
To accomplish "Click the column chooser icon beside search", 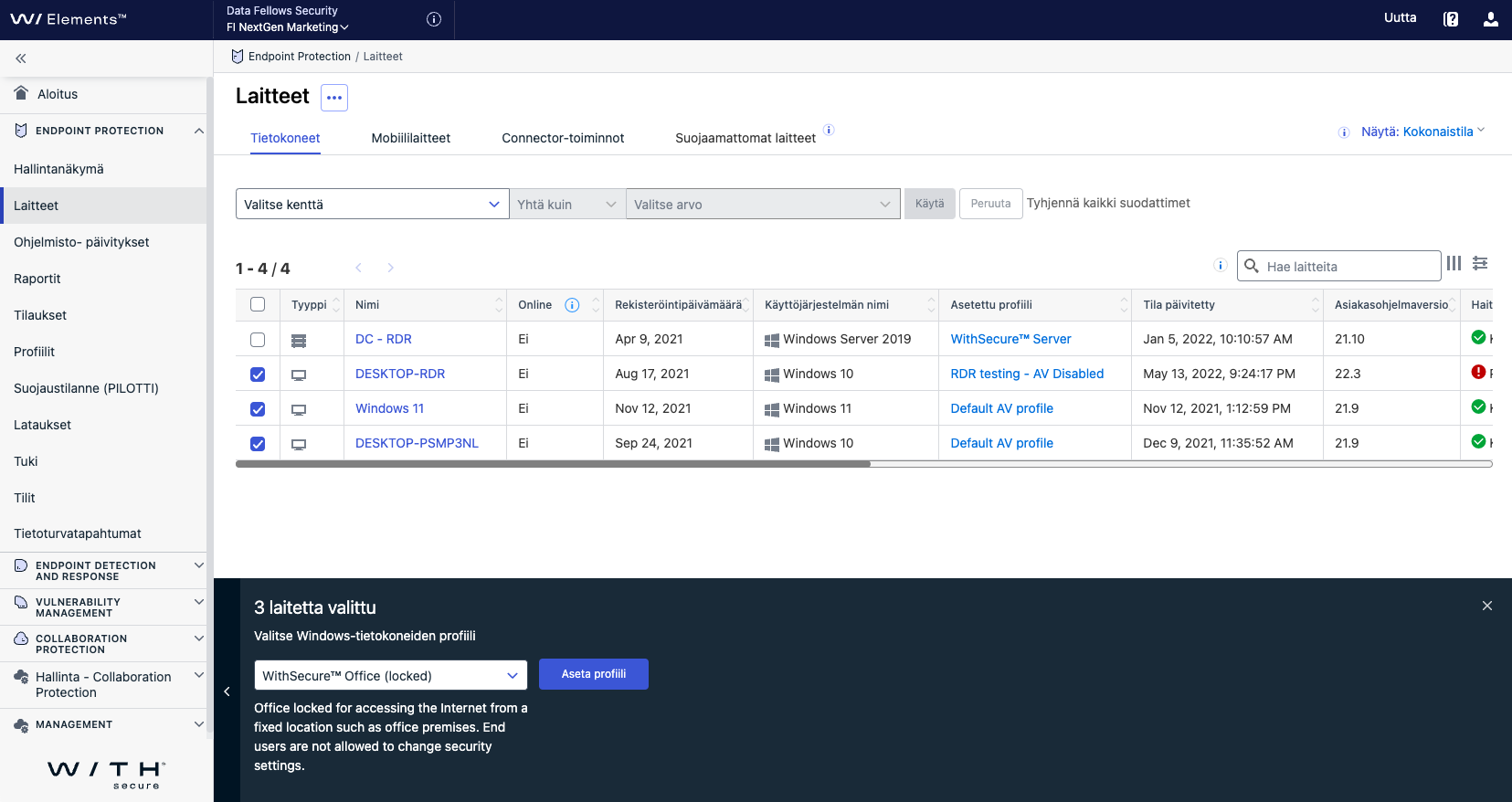I will pos(1454,263).
